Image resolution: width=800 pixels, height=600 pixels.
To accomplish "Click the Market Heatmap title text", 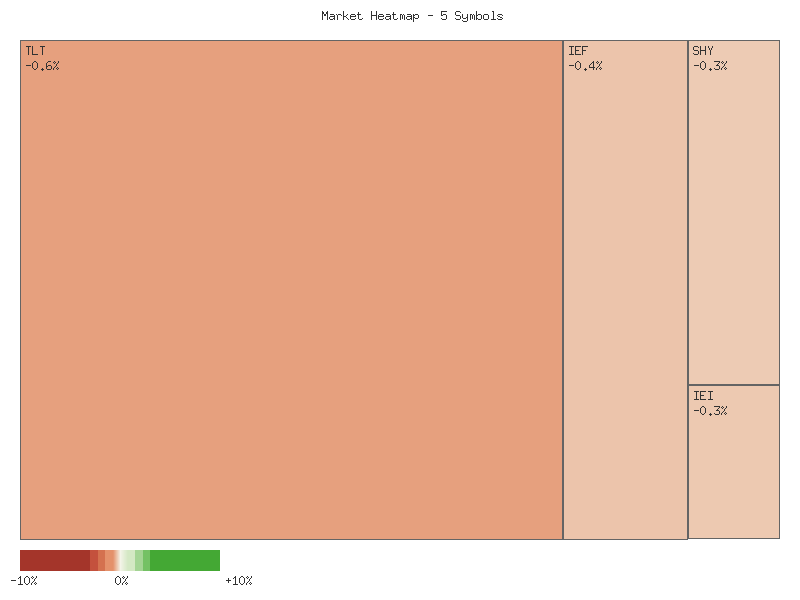I will [410, 15].
